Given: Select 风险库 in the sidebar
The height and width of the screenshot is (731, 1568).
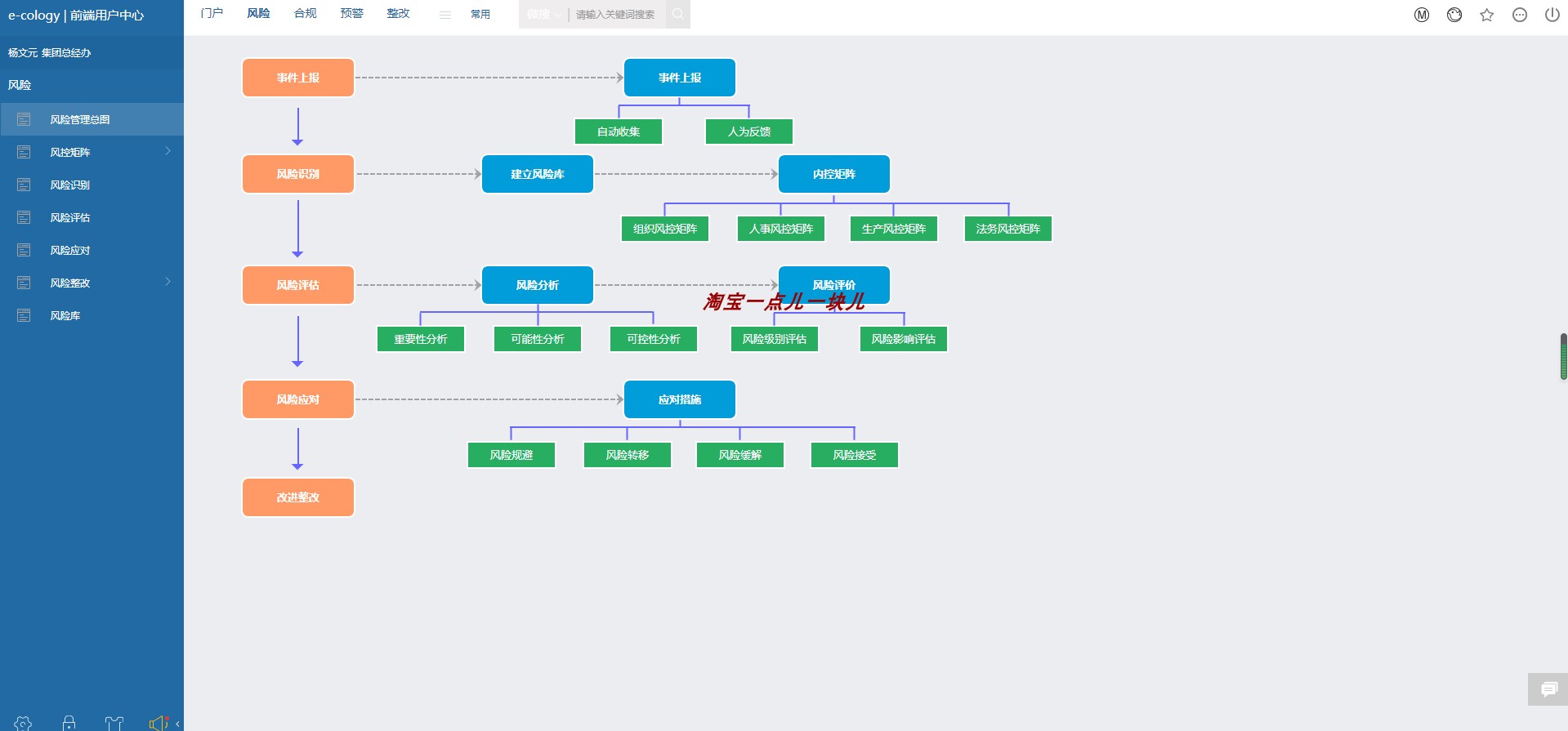Looking at the screenshot, I should [x=92, y=315].
